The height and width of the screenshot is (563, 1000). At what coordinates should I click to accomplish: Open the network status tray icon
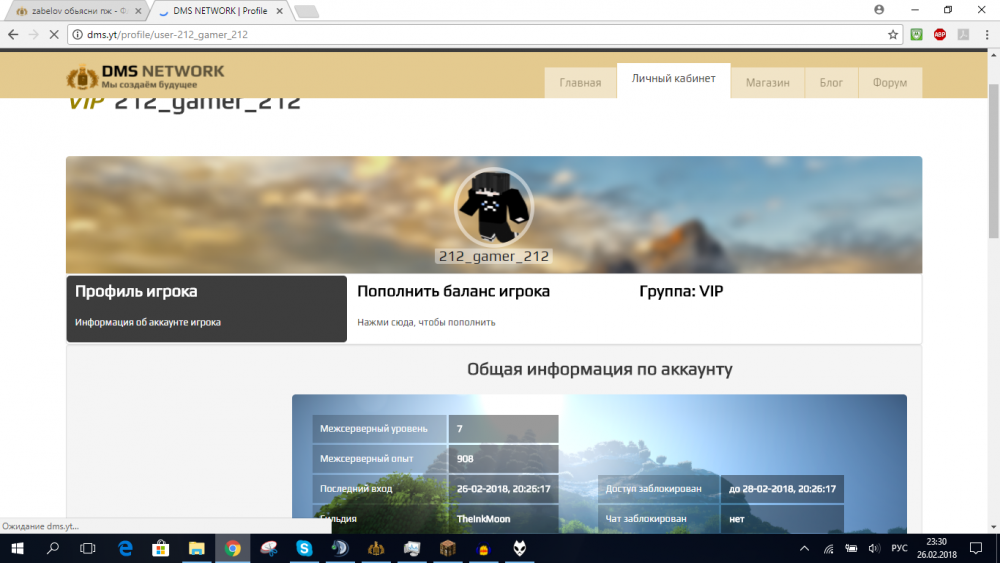828,548
